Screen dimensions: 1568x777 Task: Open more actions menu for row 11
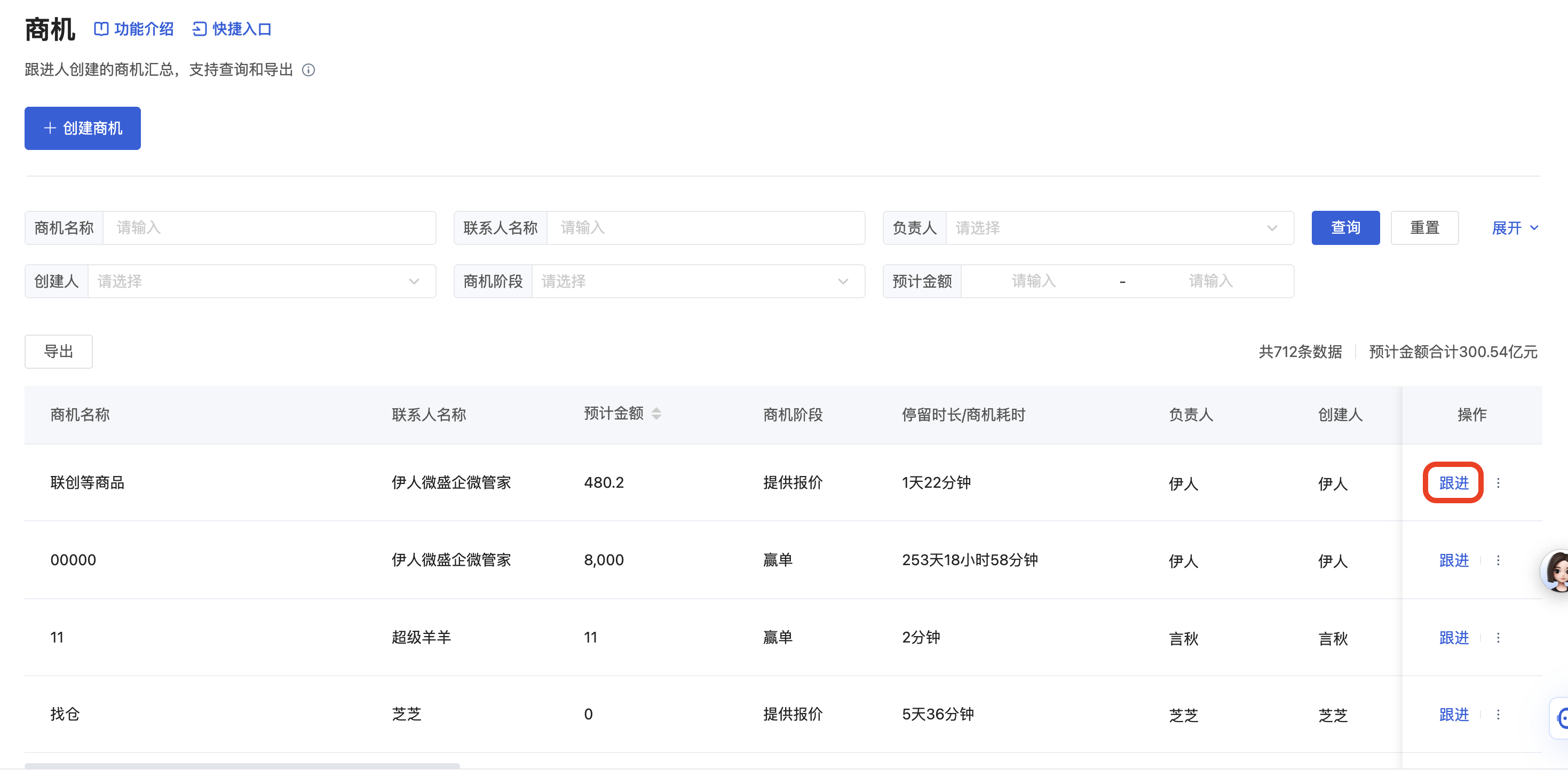click(x=1498, y=637)
